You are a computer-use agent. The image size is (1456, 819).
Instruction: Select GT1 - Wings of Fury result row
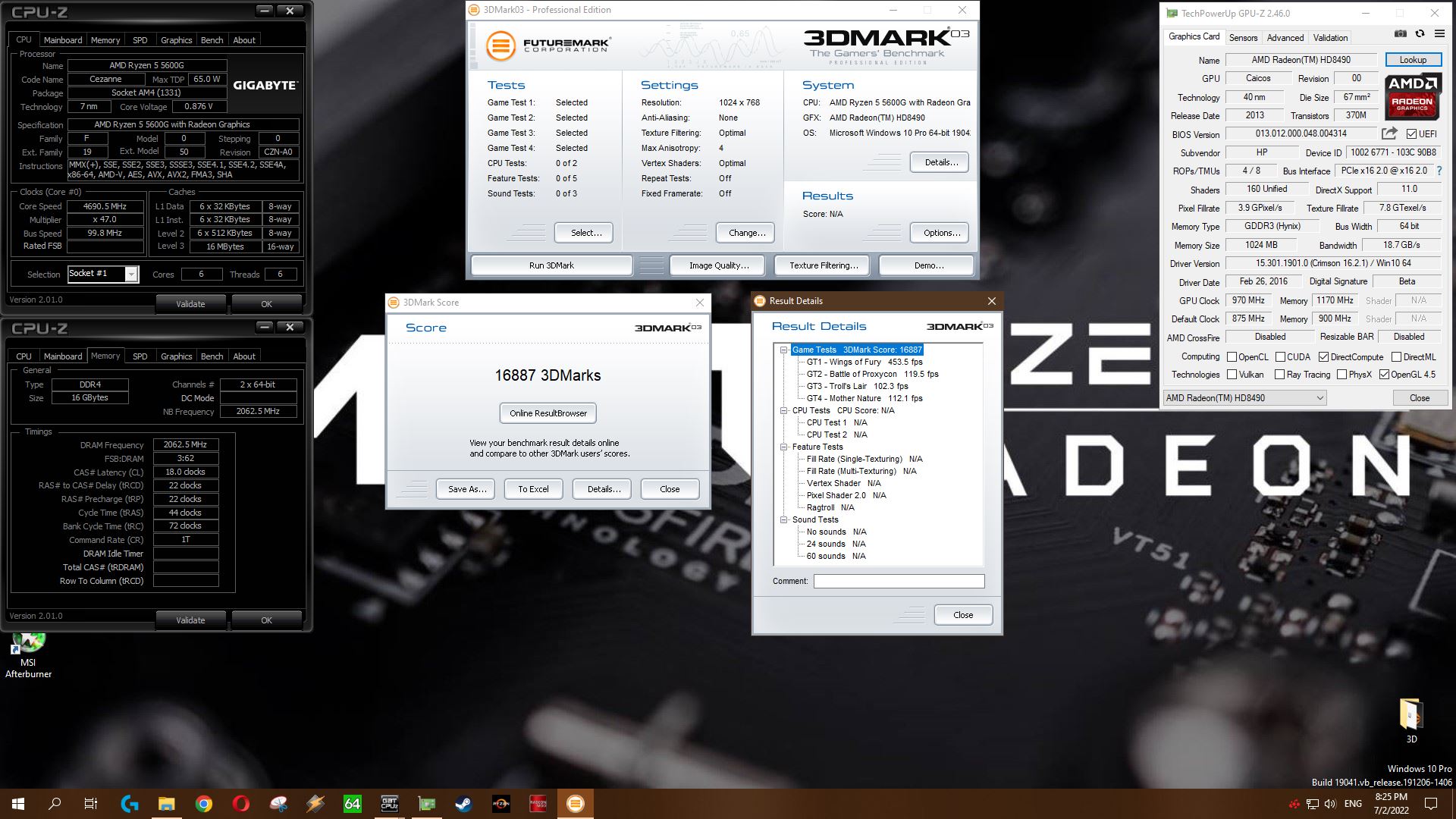[864, 362]
